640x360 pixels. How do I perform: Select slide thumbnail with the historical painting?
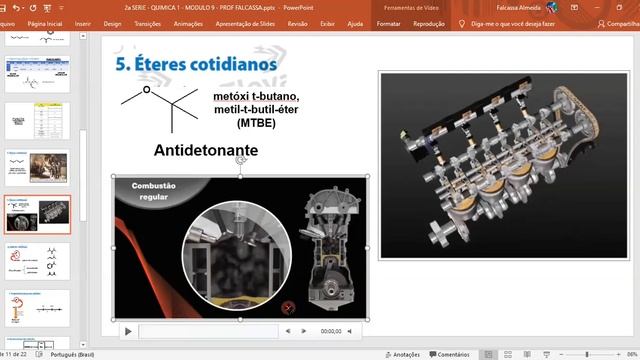point(38,168)
